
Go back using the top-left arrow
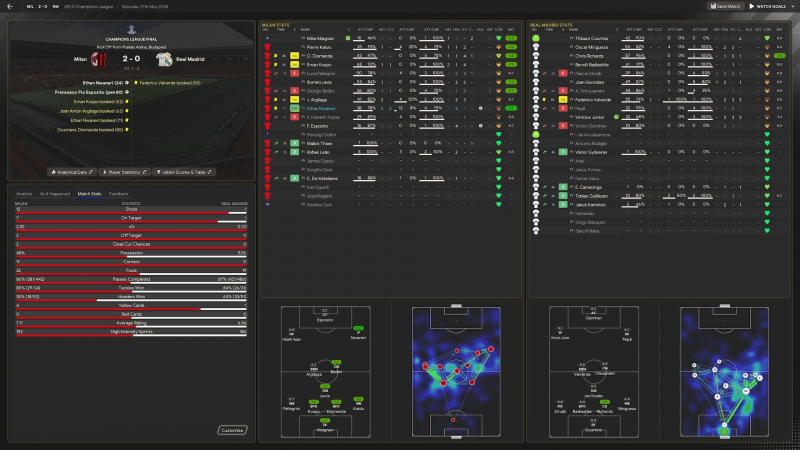[x=10, y=6]
